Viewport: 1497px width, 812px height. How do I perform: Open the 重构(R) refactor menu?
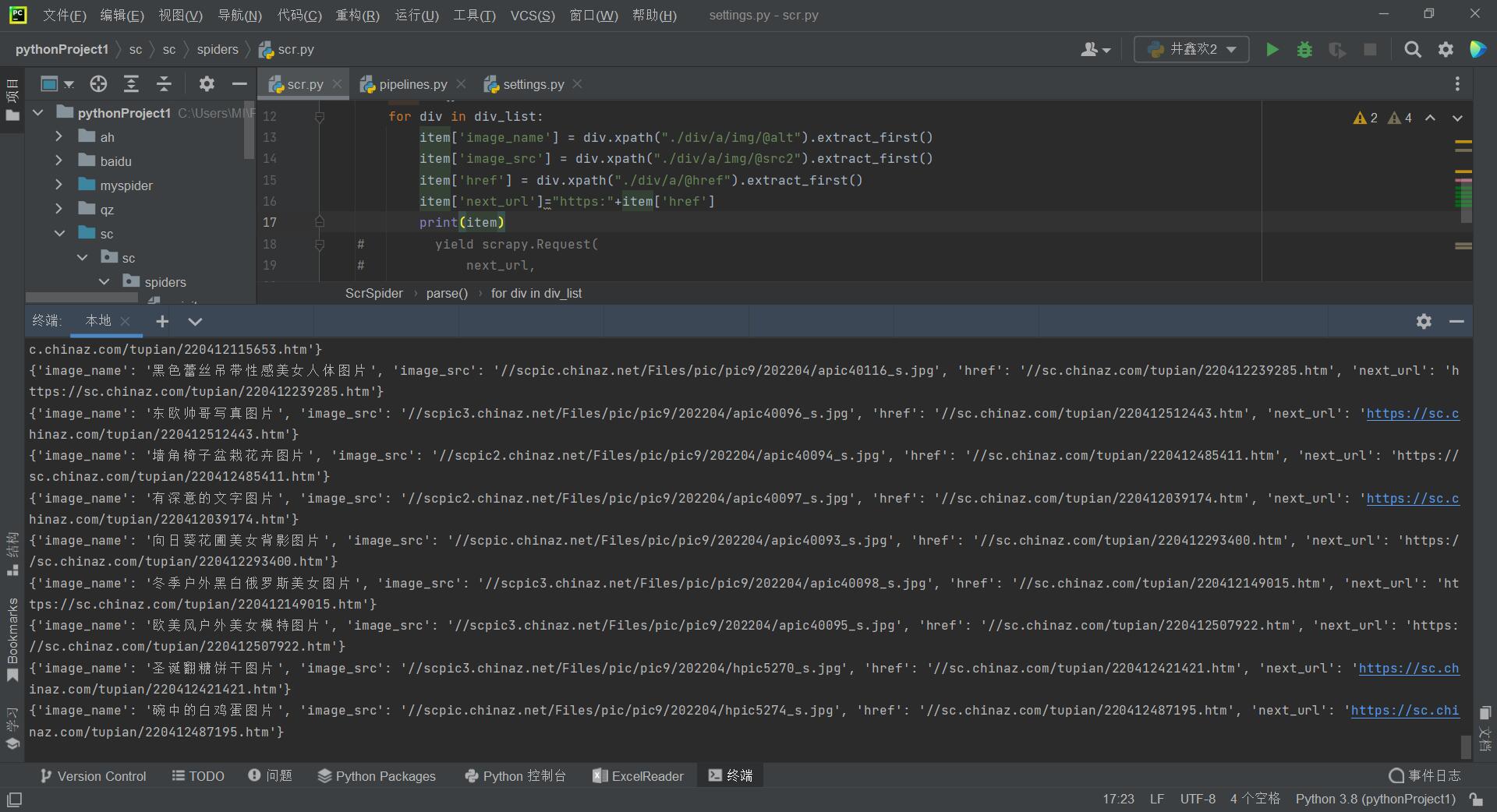pos(357,16)
